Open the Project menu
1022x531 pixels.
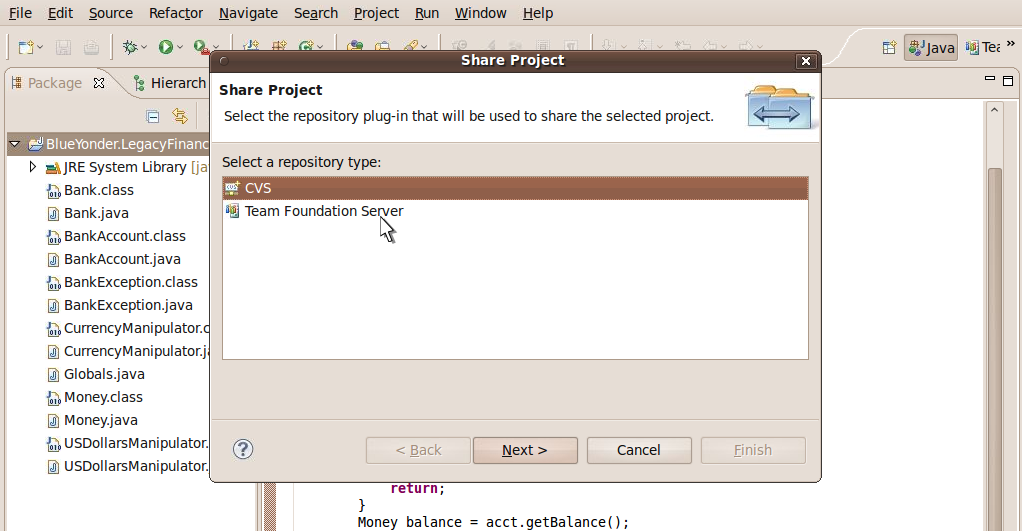pyautogui.click(x=376, y=13)
